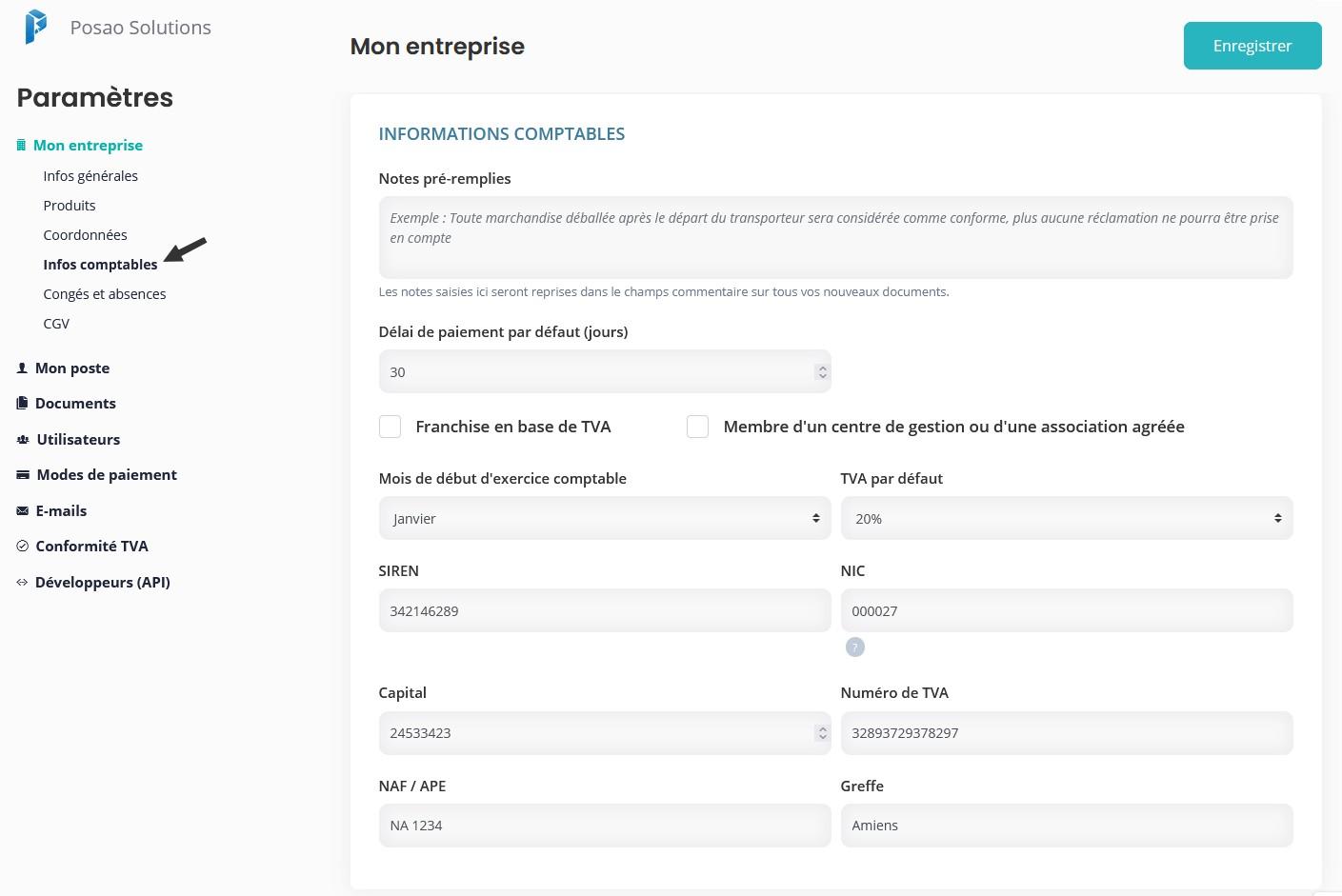Adjust the Délai de paiement stepper arrows
This screenshot has width=1342, height=896.
(x=822, y=372)
